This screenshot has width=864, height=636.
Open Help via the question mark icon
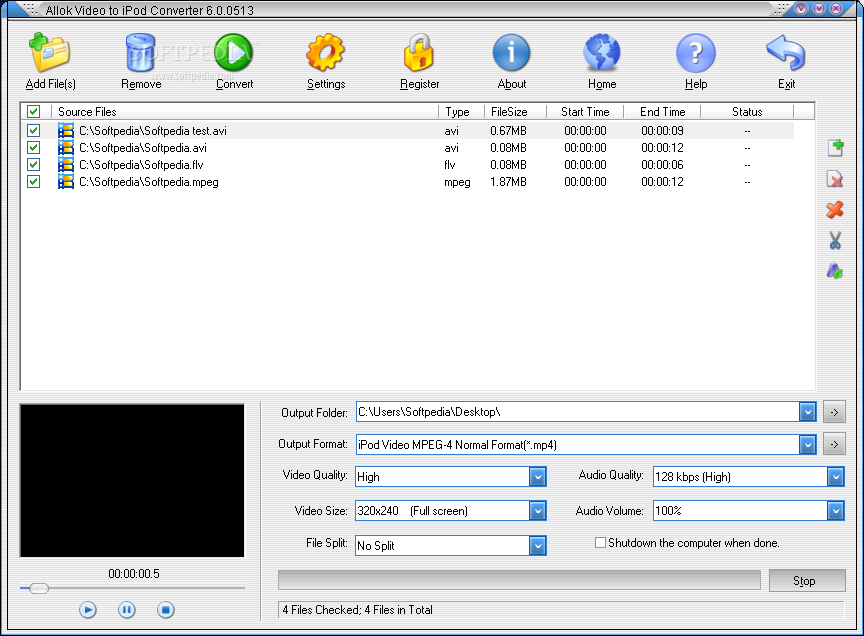[695, 53]
